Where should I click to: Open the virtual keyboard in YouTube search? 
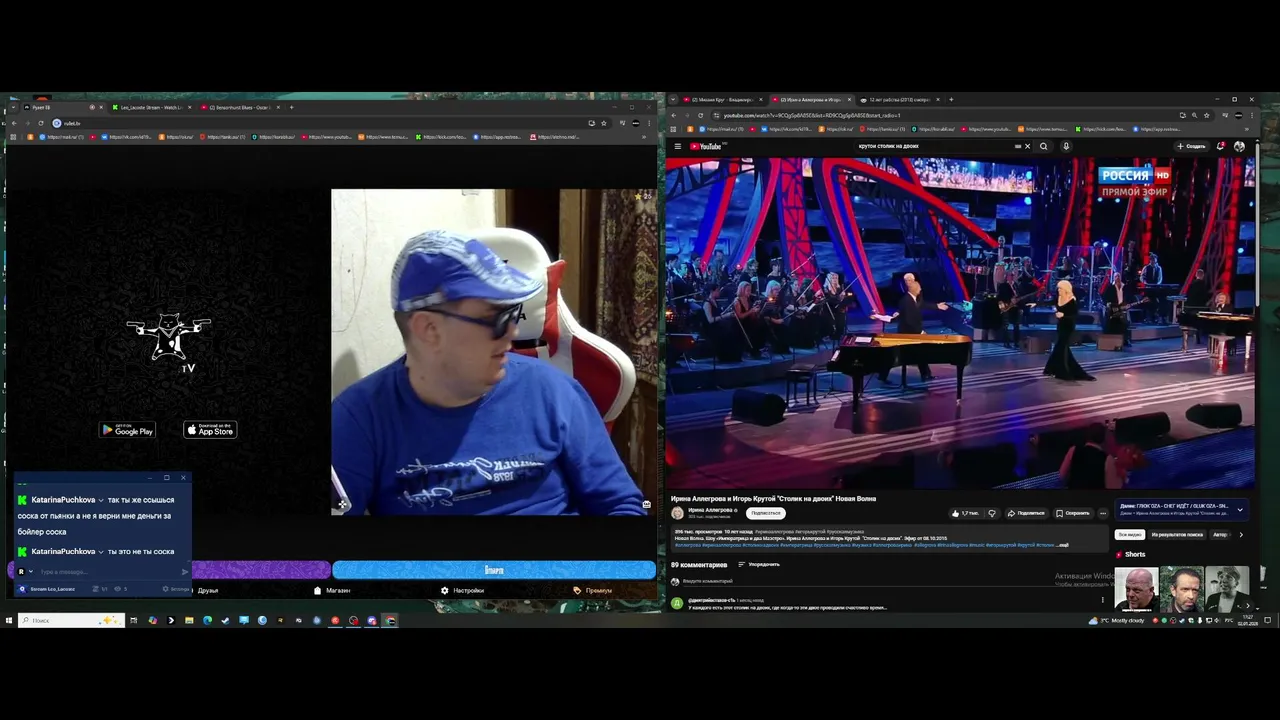[x=1018, y=146]
